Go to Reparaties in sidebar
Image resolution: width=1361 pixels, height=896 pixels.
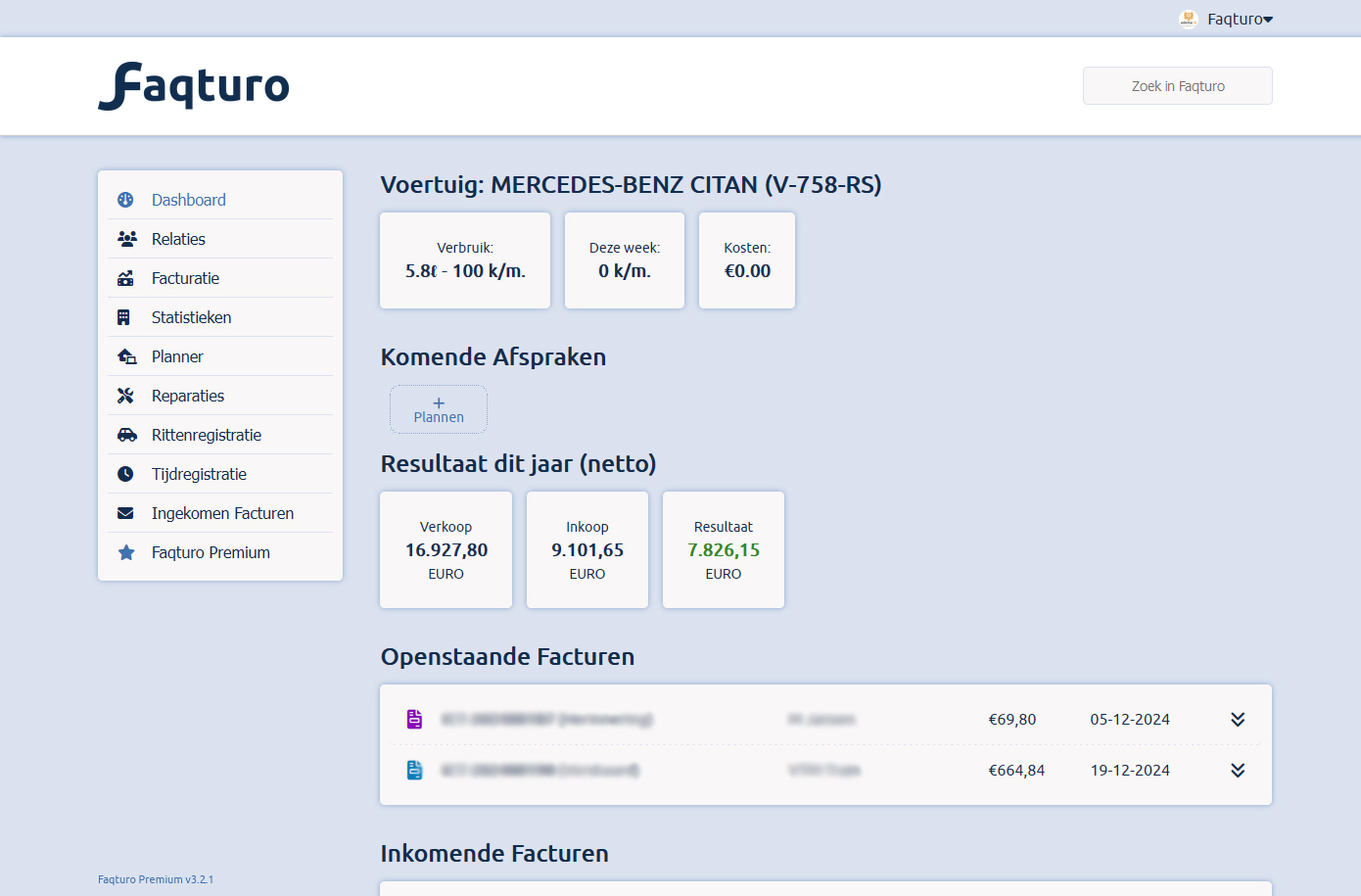pyautogui.click(x=220, y=396)
